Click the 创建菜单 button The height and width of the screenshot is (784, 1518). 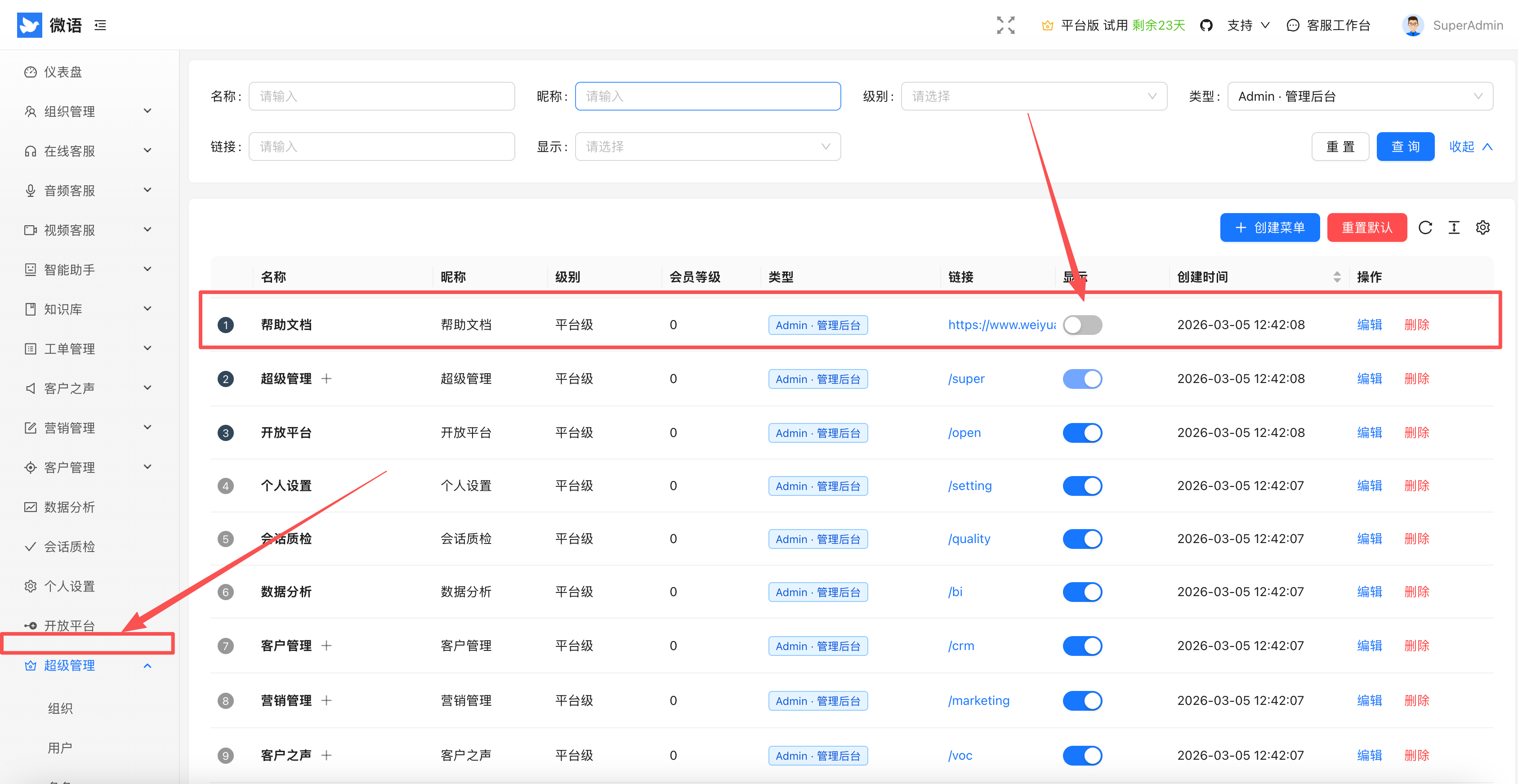[1269, 227]
